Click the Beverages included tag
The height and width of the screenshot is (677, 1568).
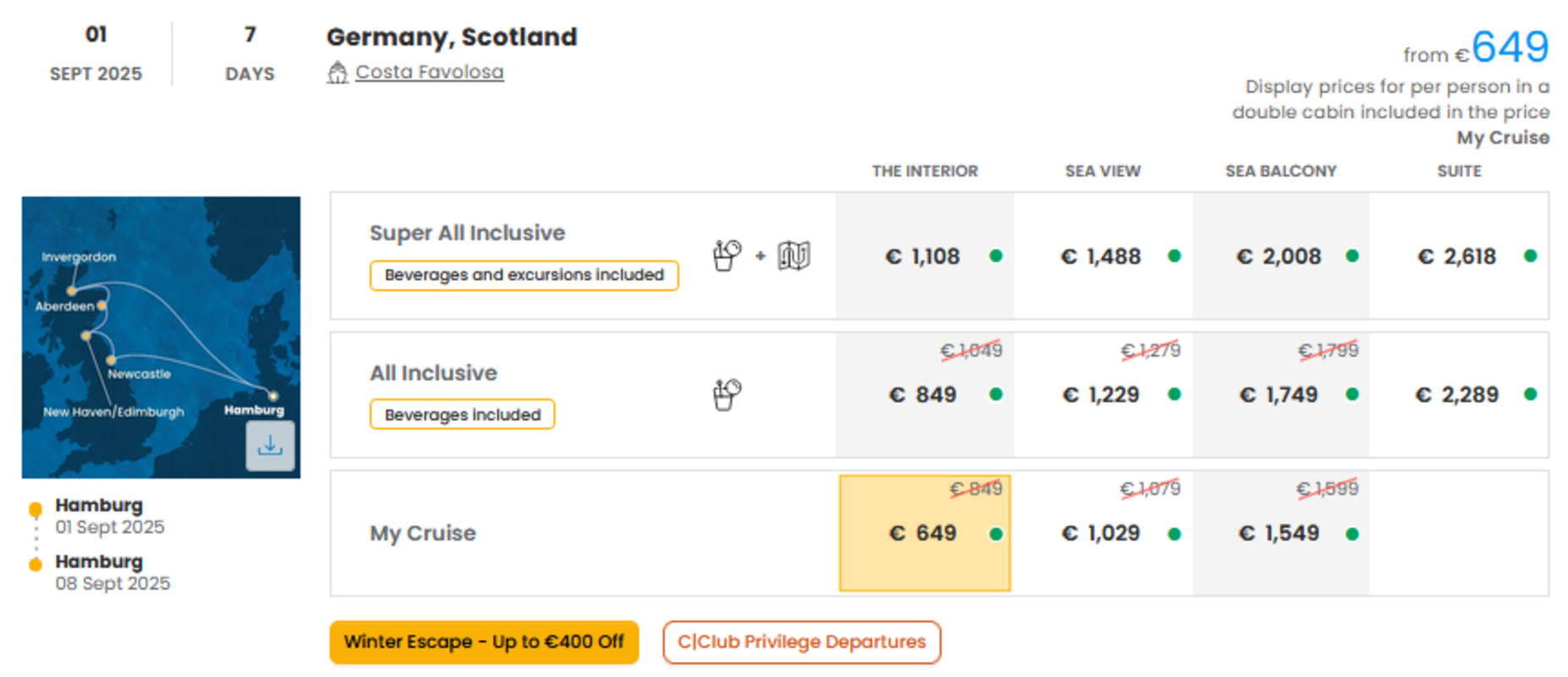(462, 415)
